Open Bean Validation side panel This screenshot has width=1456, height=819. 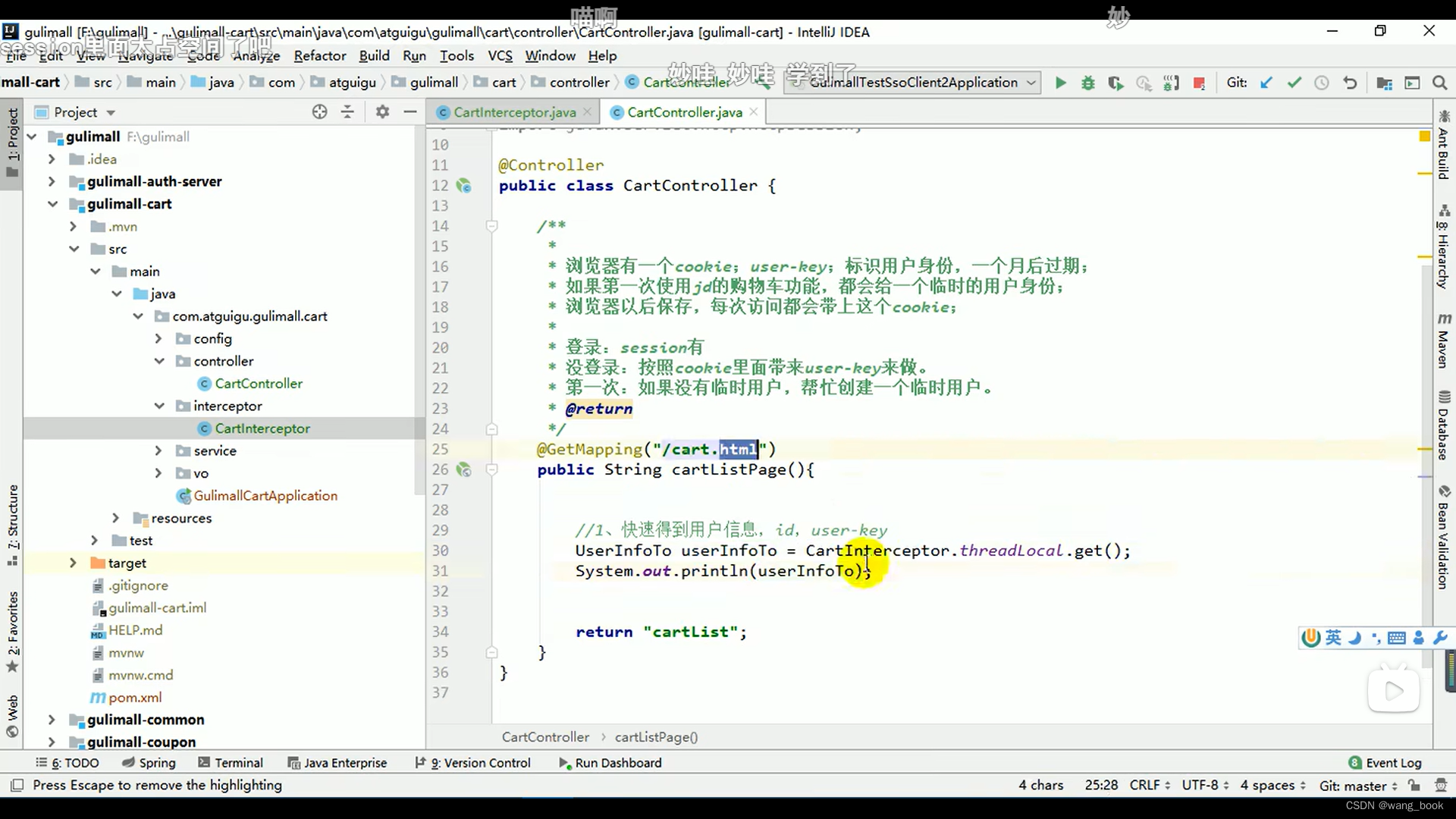tap(1444, 537)
